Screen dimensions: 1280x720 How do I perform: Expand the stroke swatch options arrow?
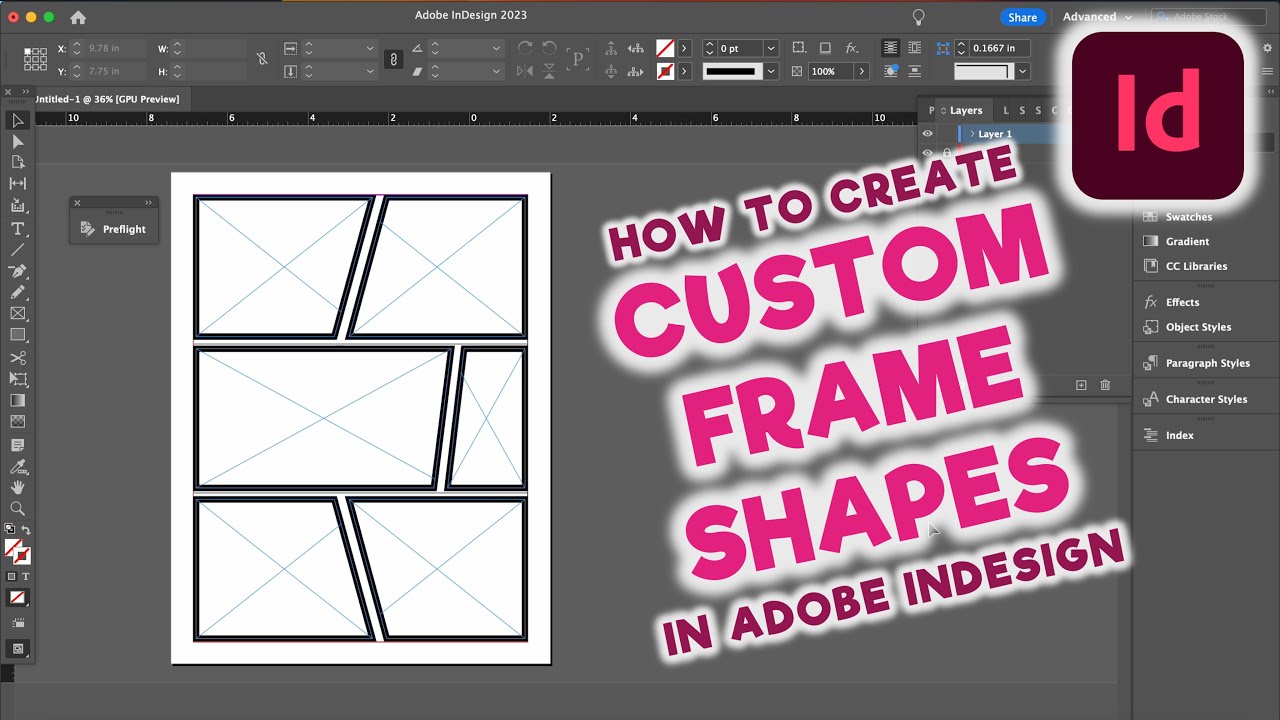(x=685, y=72)
